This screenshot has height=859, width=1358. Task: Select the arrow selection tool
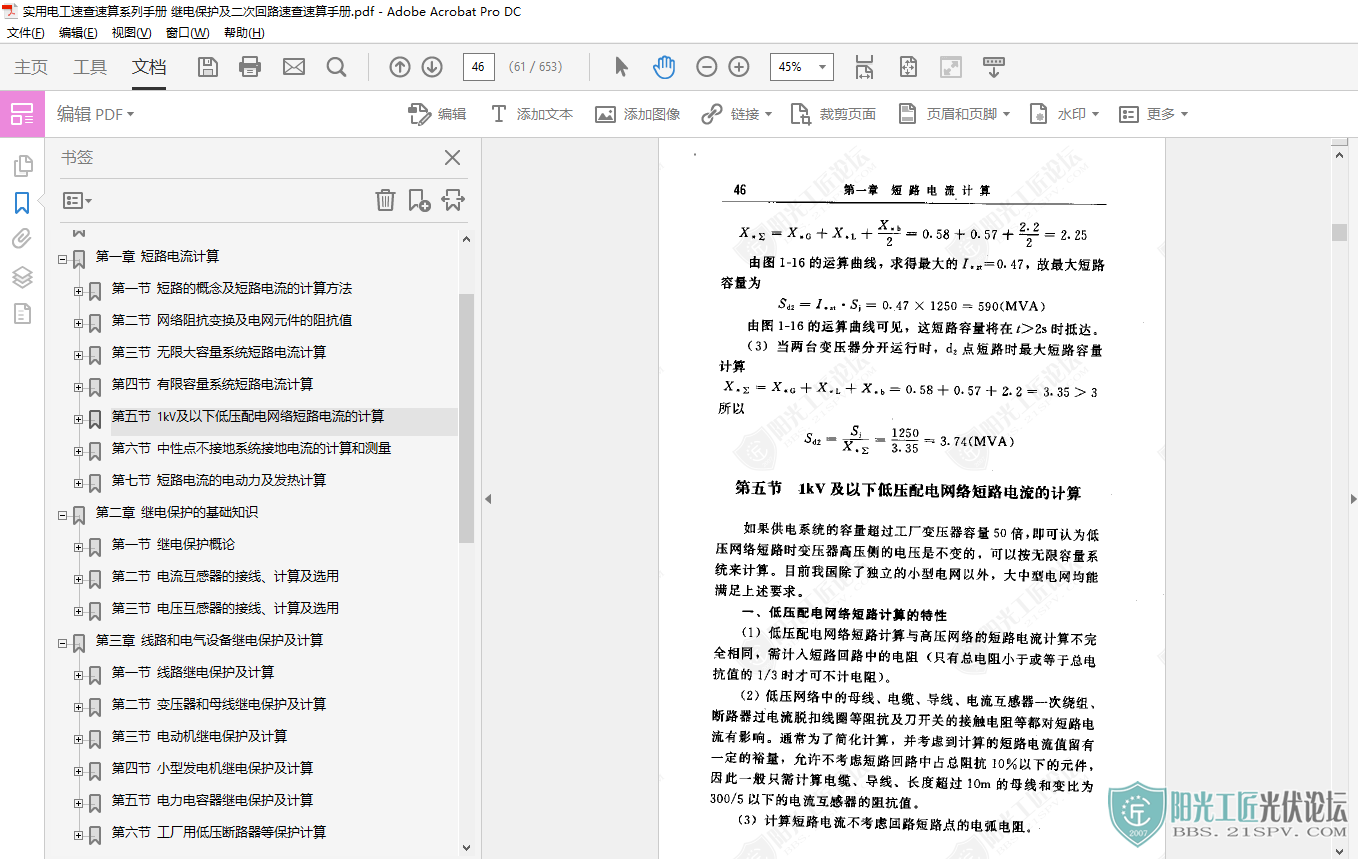[x=621, y=67]
